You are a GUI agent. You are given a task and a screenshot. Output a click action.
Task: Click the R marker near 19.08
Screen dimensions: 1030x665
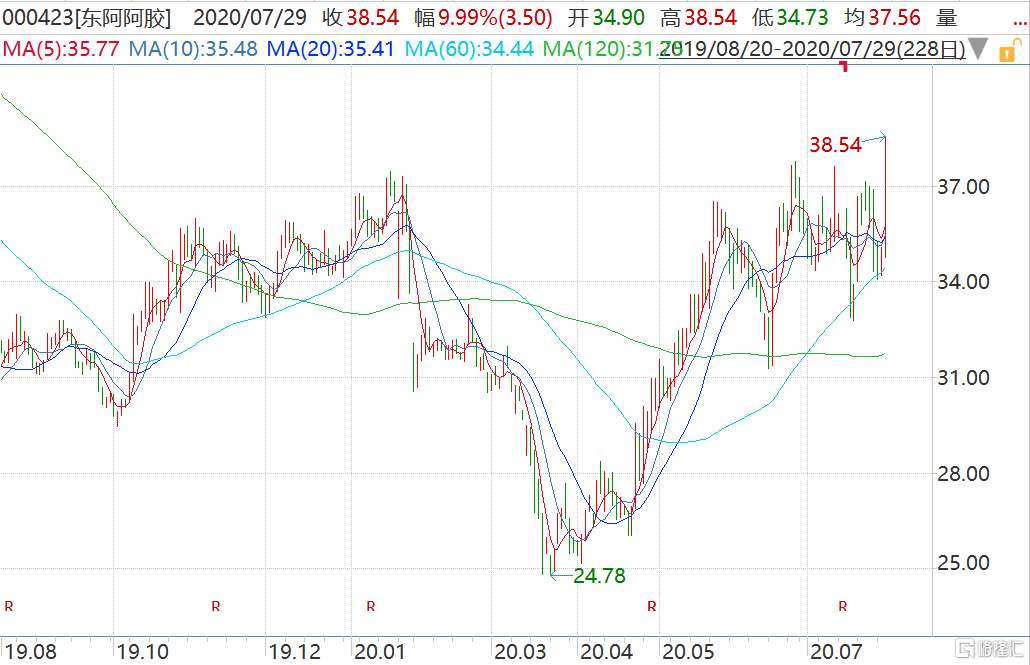(x=10, y=606)
